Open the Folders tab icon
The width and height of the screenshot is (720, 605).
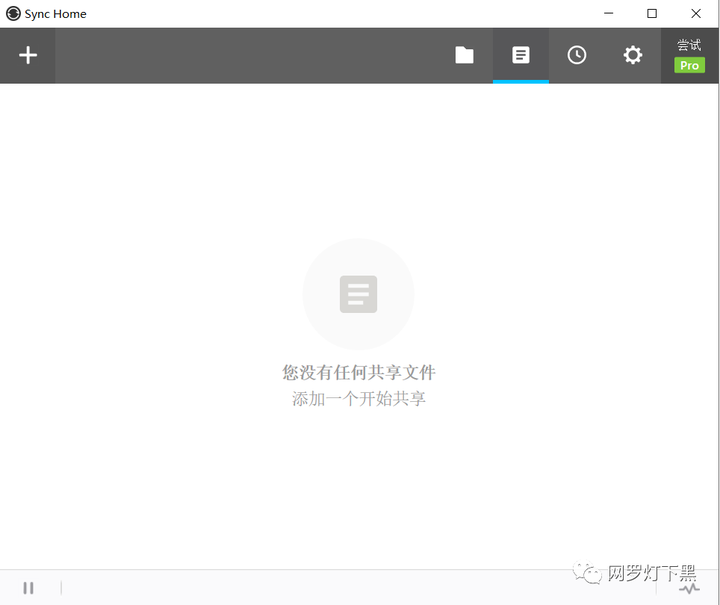464,55
